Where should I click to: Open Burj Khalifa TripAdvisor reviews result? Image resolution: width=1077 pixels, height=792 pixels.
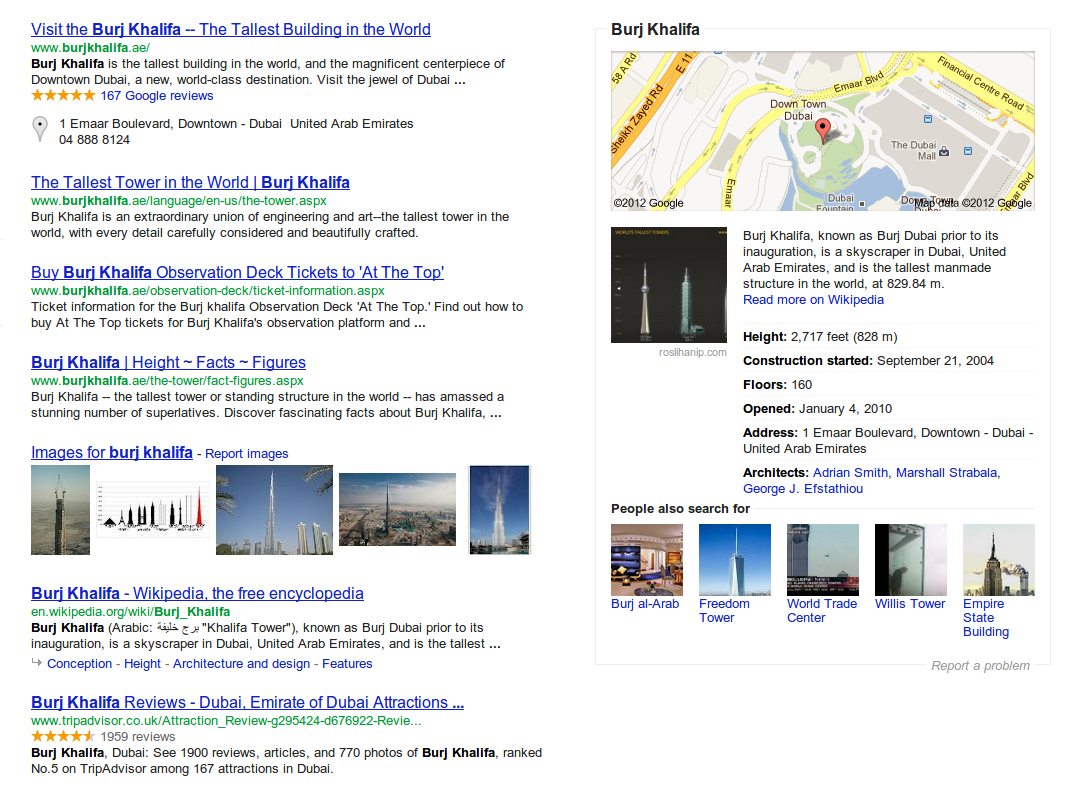[x=247, y=702]
